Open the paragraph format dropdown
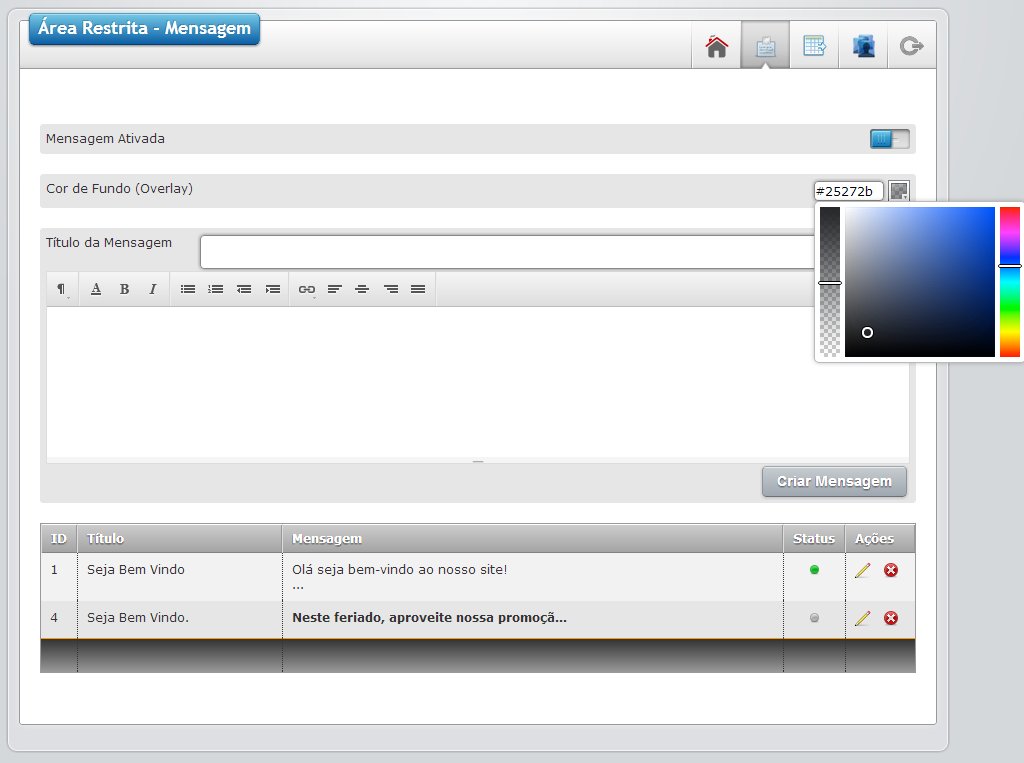 point(61,289)
